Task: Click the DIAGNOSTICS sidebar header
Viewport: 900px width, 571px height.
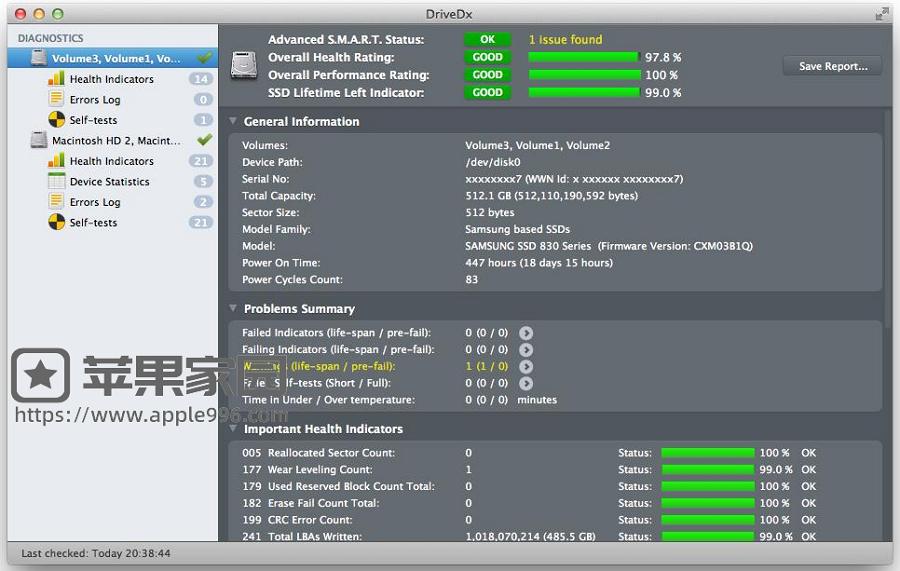Action: tap(51, 38)
